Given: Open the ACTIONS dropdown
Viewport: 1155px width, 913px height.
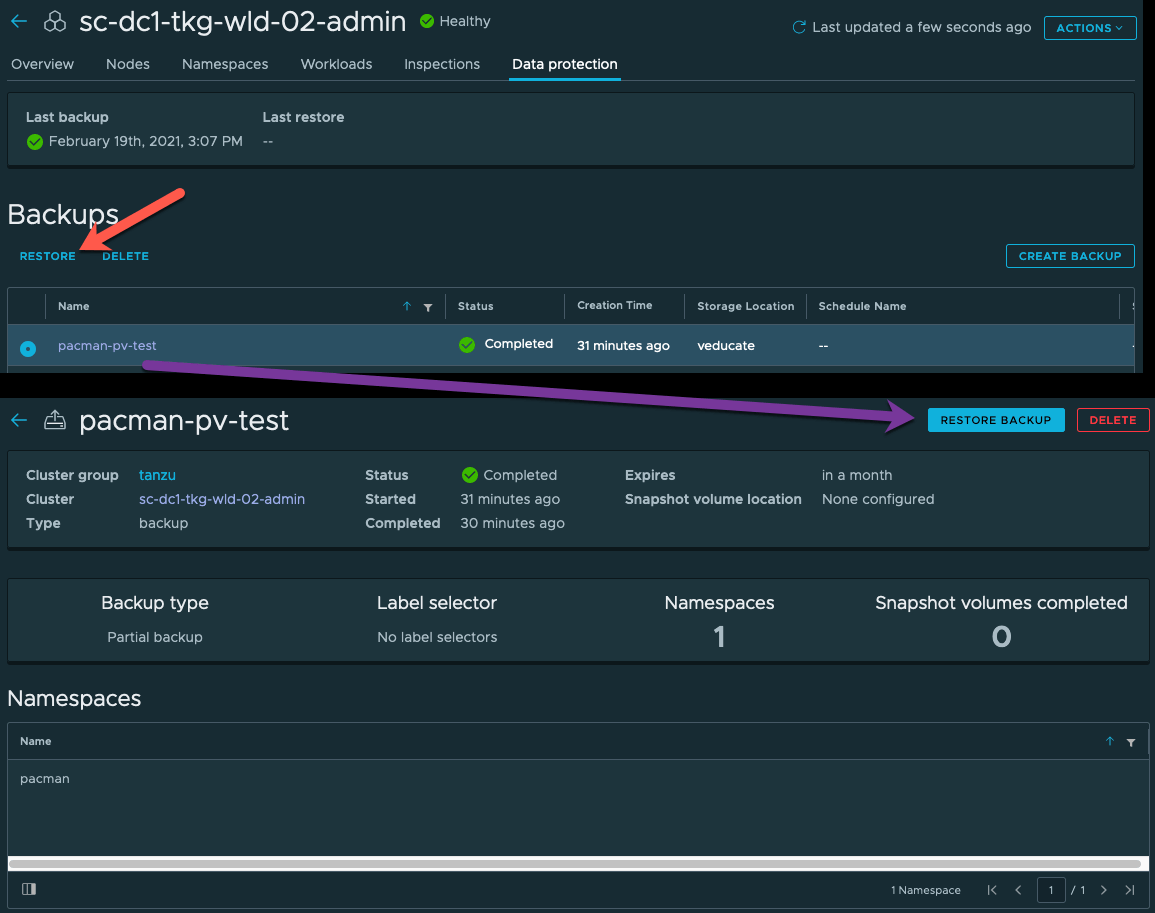Looking at the screenshot, I should tap(1089, 28).
